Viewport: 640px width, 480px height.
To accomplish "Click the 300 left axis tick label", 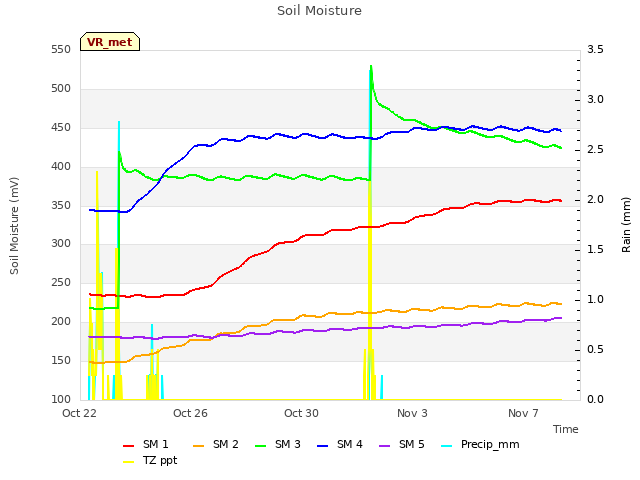I will [x=61, y=244].
